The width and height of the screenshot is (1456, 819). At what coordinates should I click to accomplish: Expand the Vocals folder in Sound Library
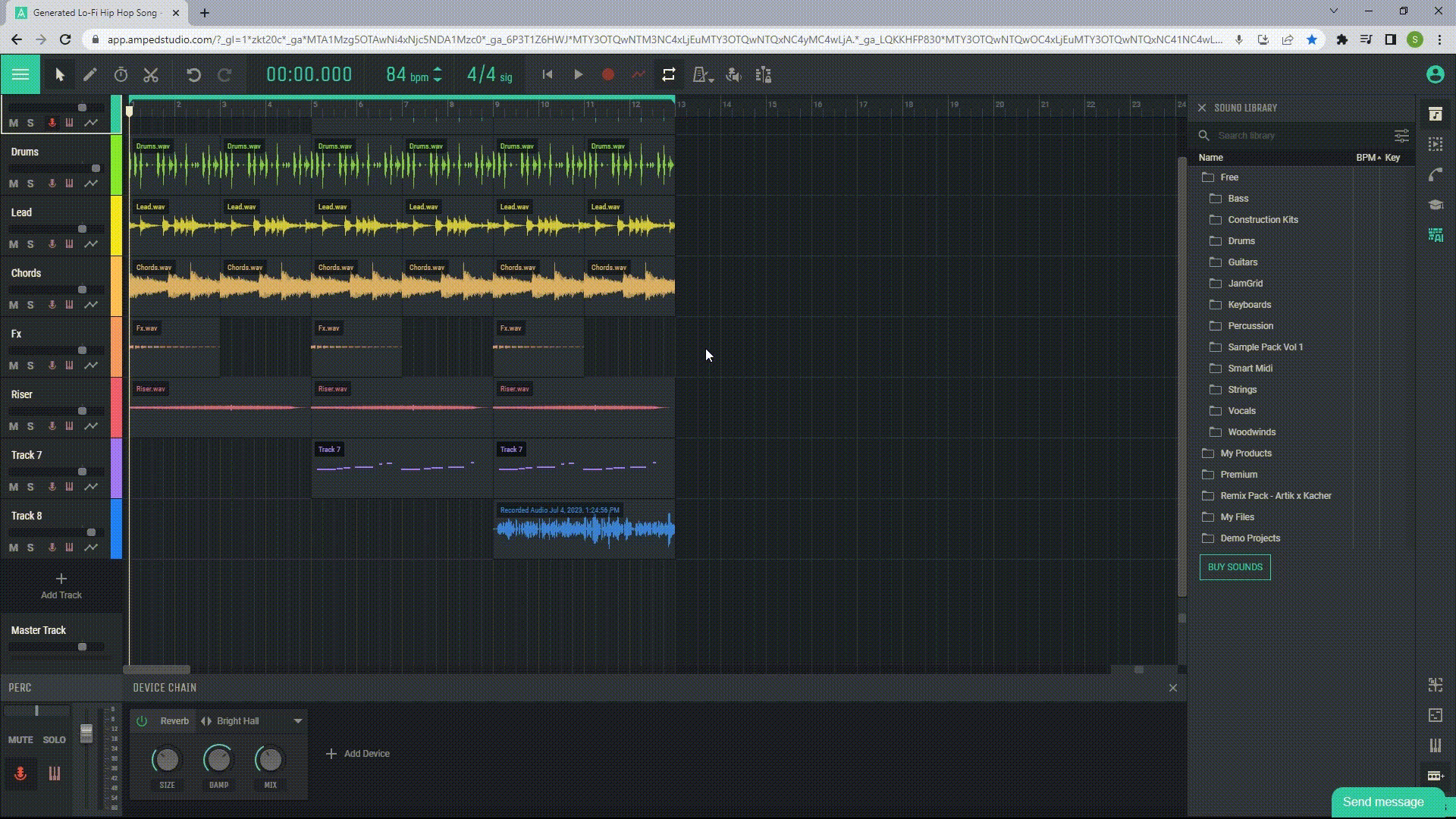click(x=1241, y=410)
